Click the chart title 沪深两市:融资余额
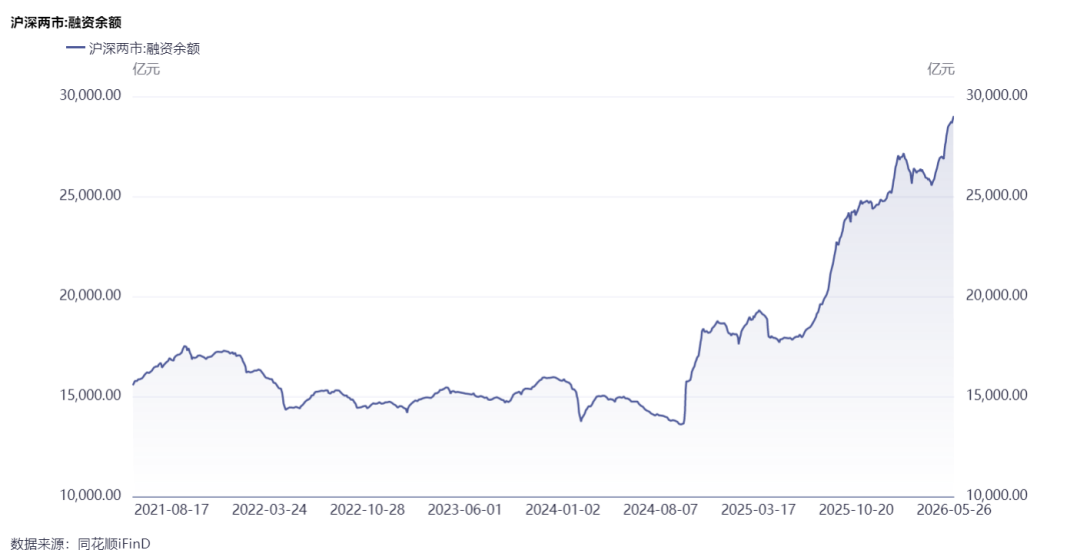The width and height of the screenshot is (1080, 550). click(x=66, y=23)
